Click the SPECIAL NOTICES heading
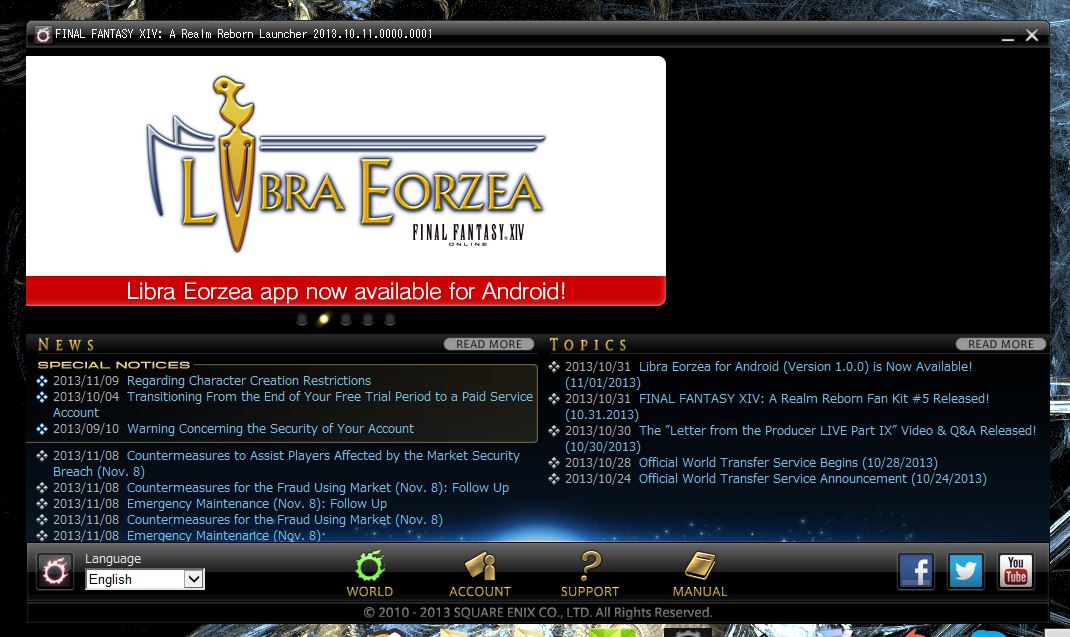Screen dimensions: 1070x637 tap(114, 365)
